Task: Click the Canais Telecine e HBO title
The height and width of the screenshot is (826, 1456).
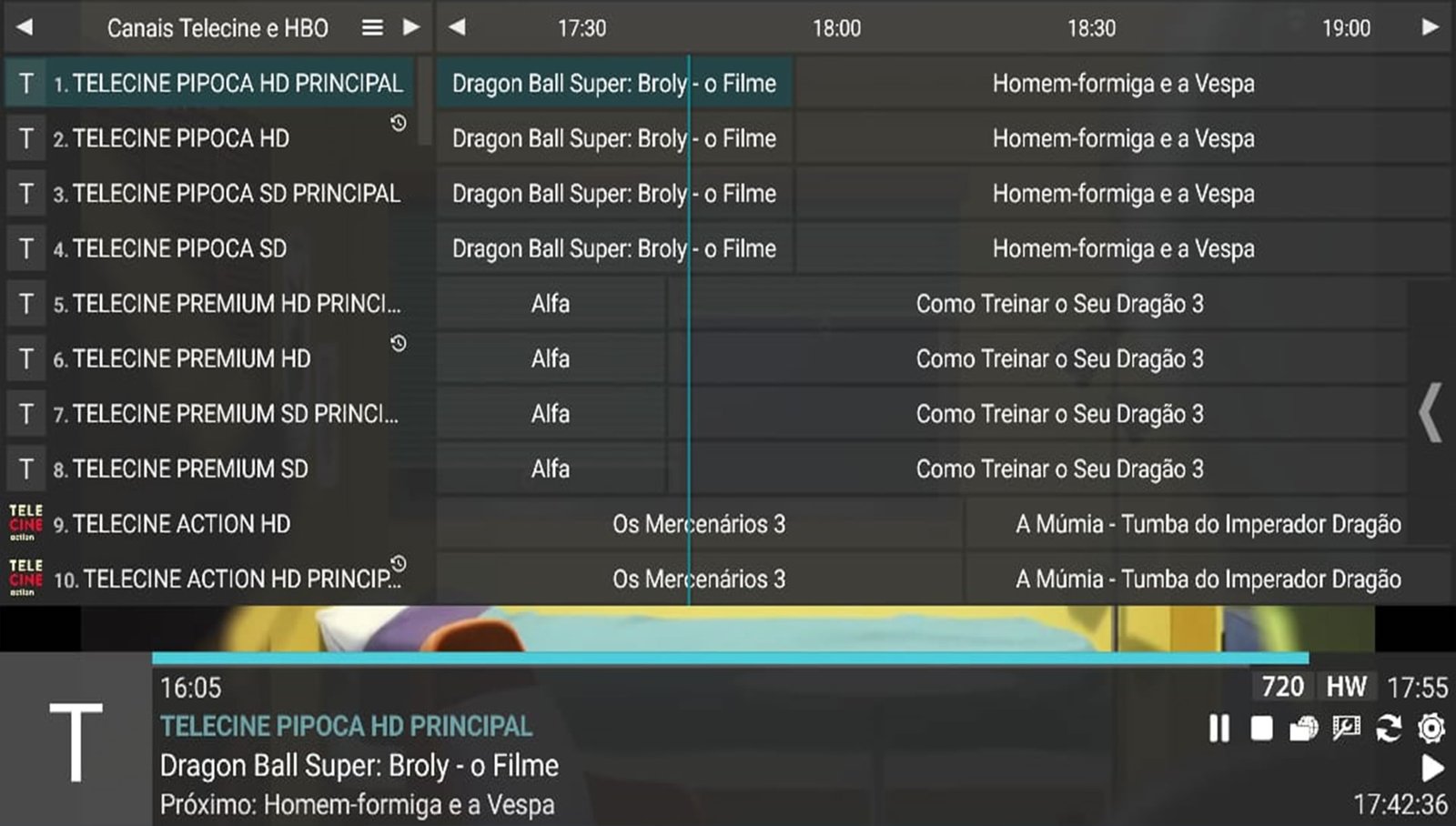Action: (217, 28)
